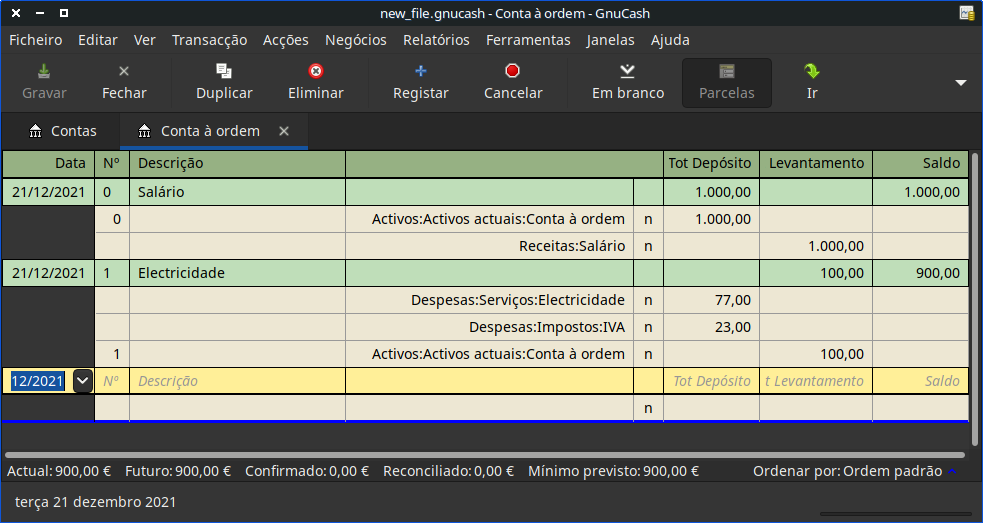The height and width of the screenshot is (523, 983).
Task: Switch to the Contas tab
Action: [x=63, y=131]
